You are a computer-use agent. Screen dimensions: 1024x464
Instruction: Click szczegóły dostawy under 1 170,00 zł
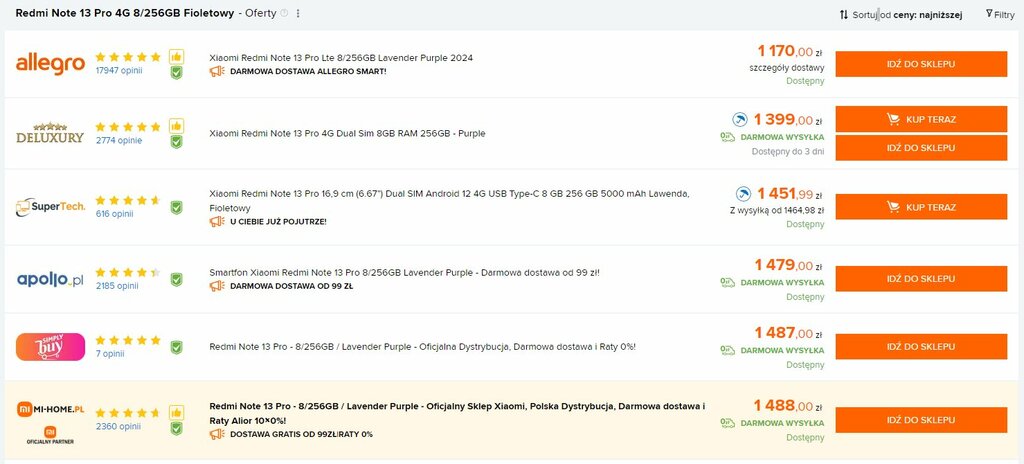[x=786, y=67]
